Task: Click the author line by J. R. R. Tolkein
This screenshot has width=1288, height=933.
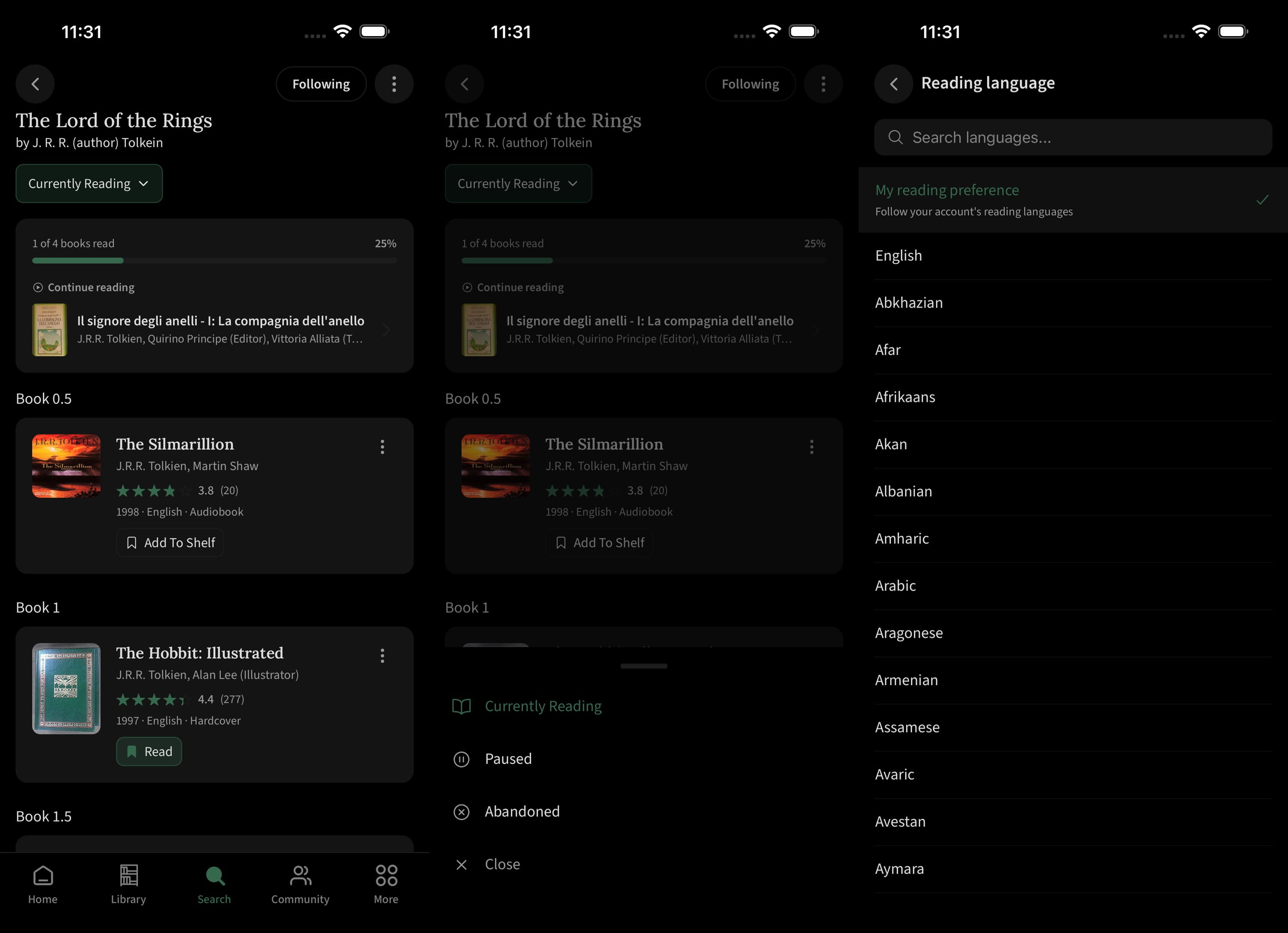Action: point(89,143)
